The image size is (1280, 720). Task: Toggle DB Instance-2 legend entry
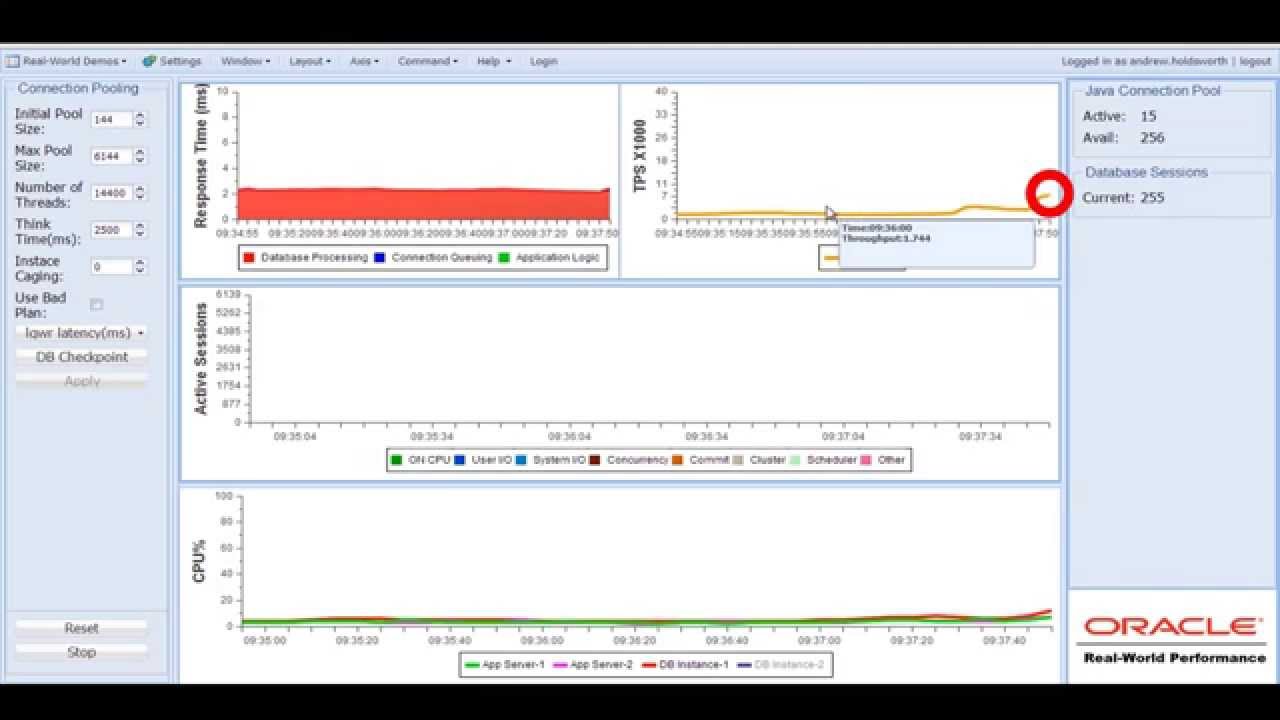(781, 665)
